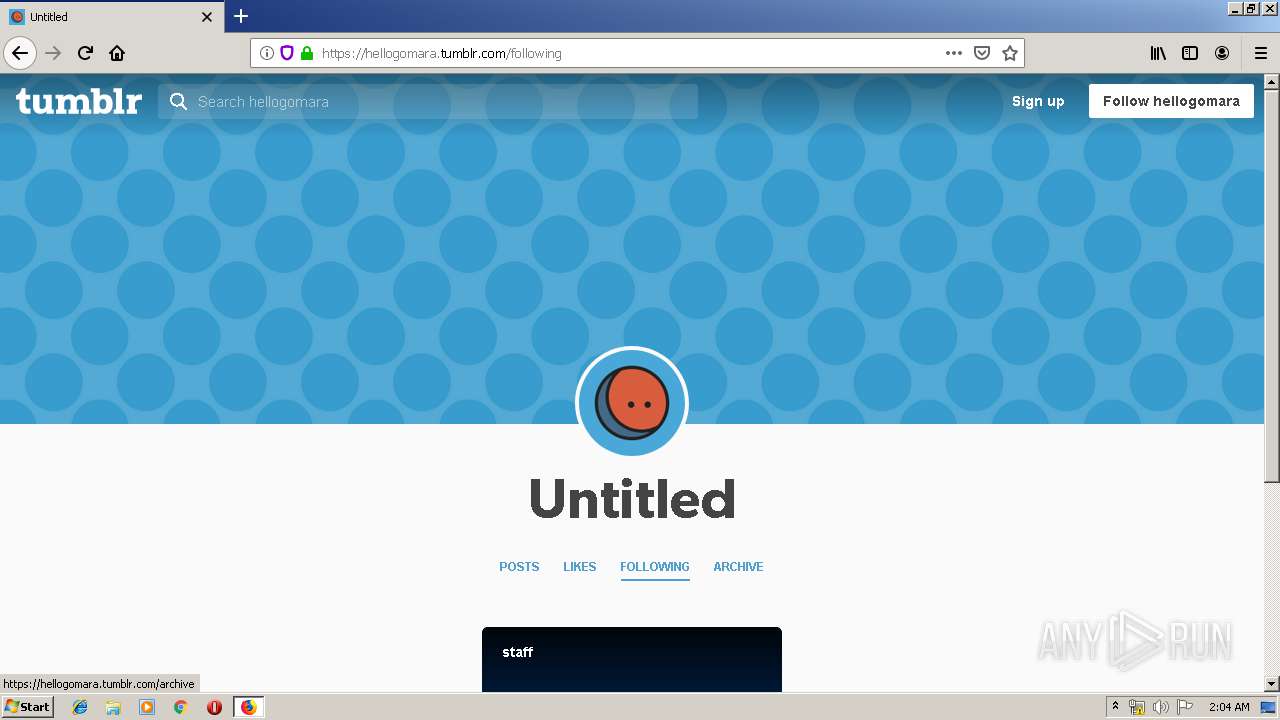
Task: Click the Firefox taskbar button
Action: [x=248, y=707]
